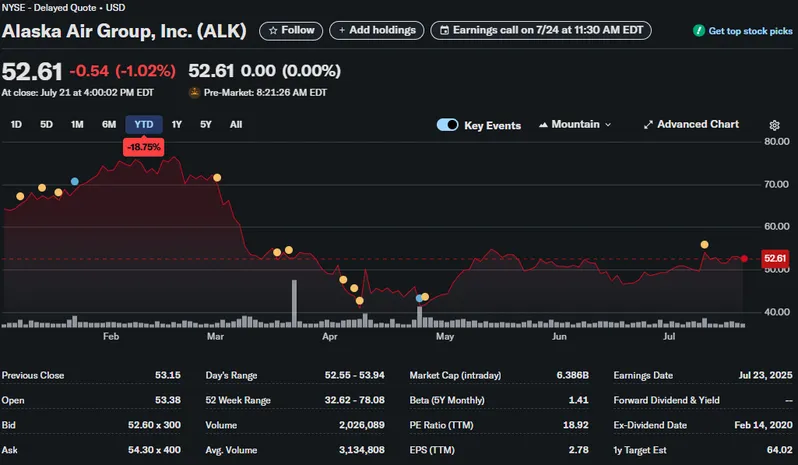Click the Previous Close value 53.15
Screen dimensions: 798x465
168,375
